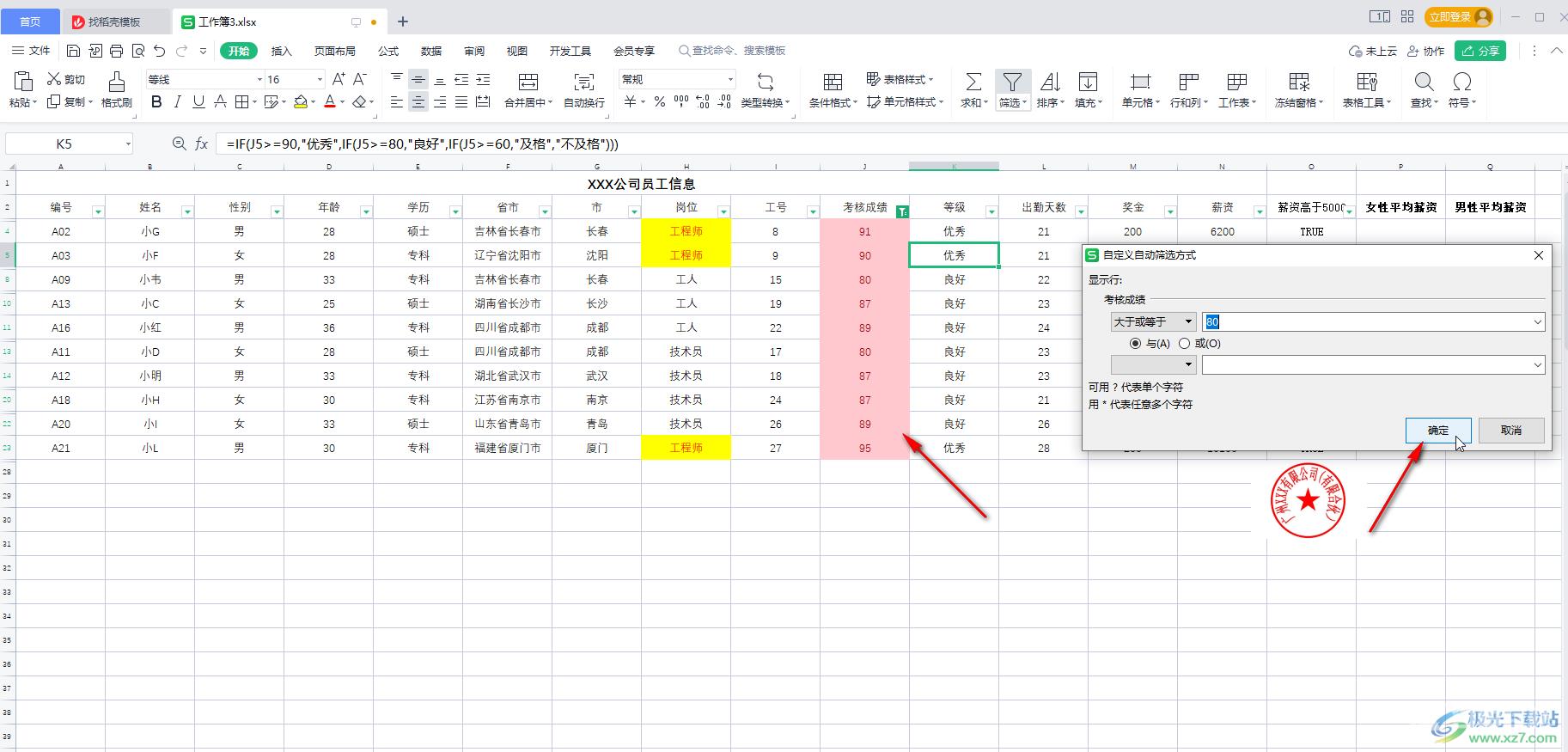Open the number format dropdown (常规)

pyautogui.click(x=730, y=79)
